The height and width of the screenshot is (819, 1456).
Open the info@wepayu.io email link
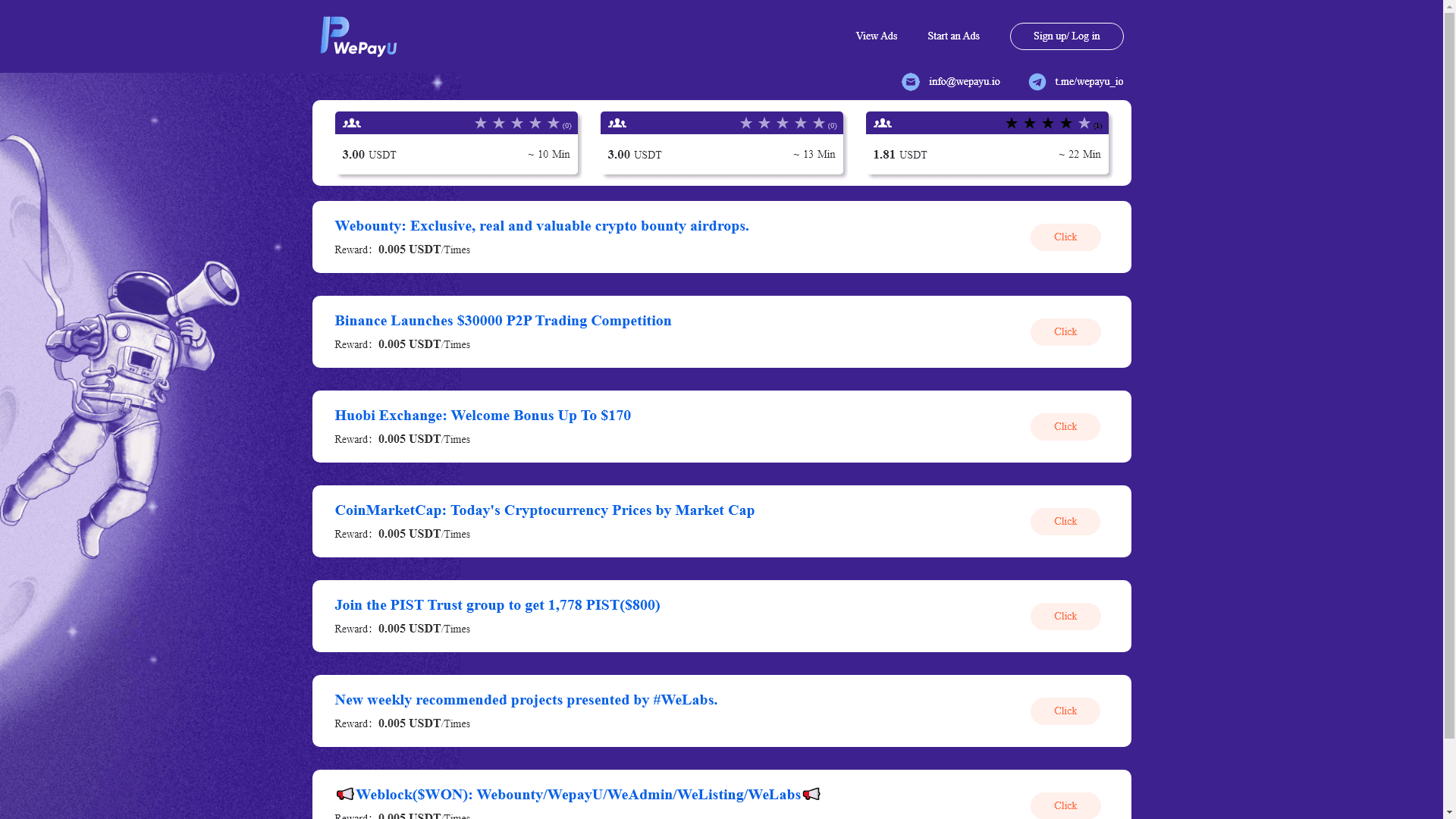964,82
